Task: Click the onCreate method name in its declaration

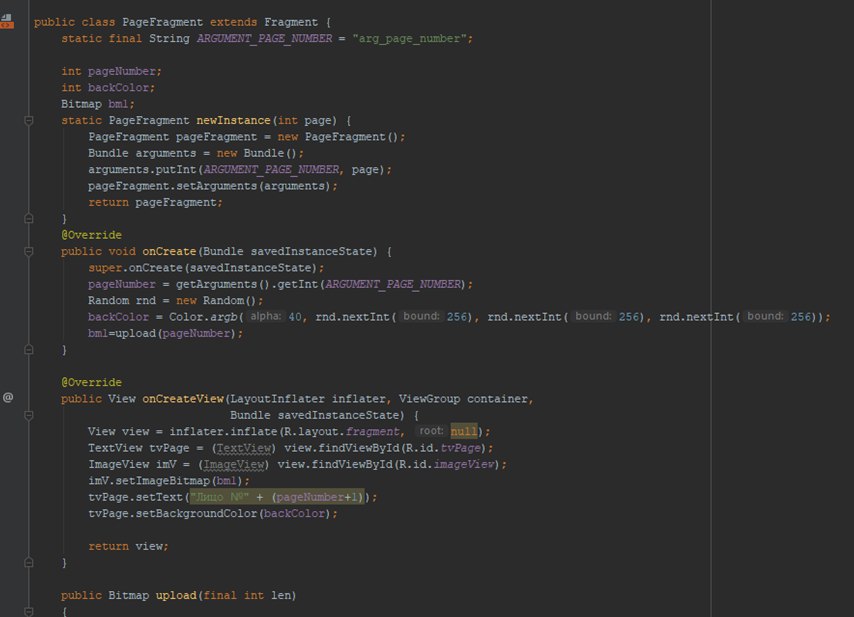Action: pyautogui.click(x=169, y=251)
